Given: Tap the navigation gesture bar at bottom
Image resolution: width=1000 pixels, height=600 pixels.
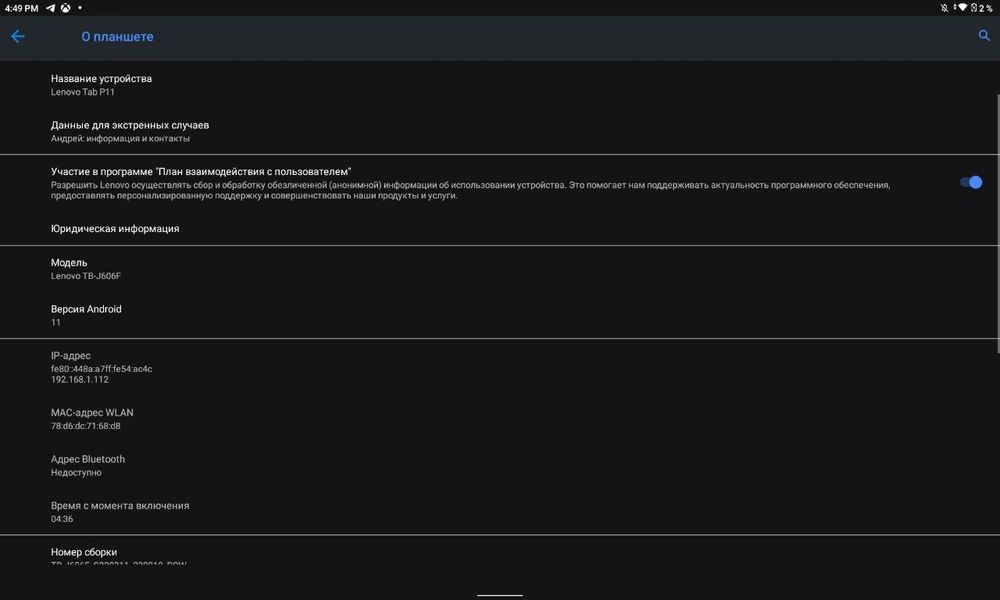Looking at the screenshot, I should pyautogui.click(x=500, y=596).
